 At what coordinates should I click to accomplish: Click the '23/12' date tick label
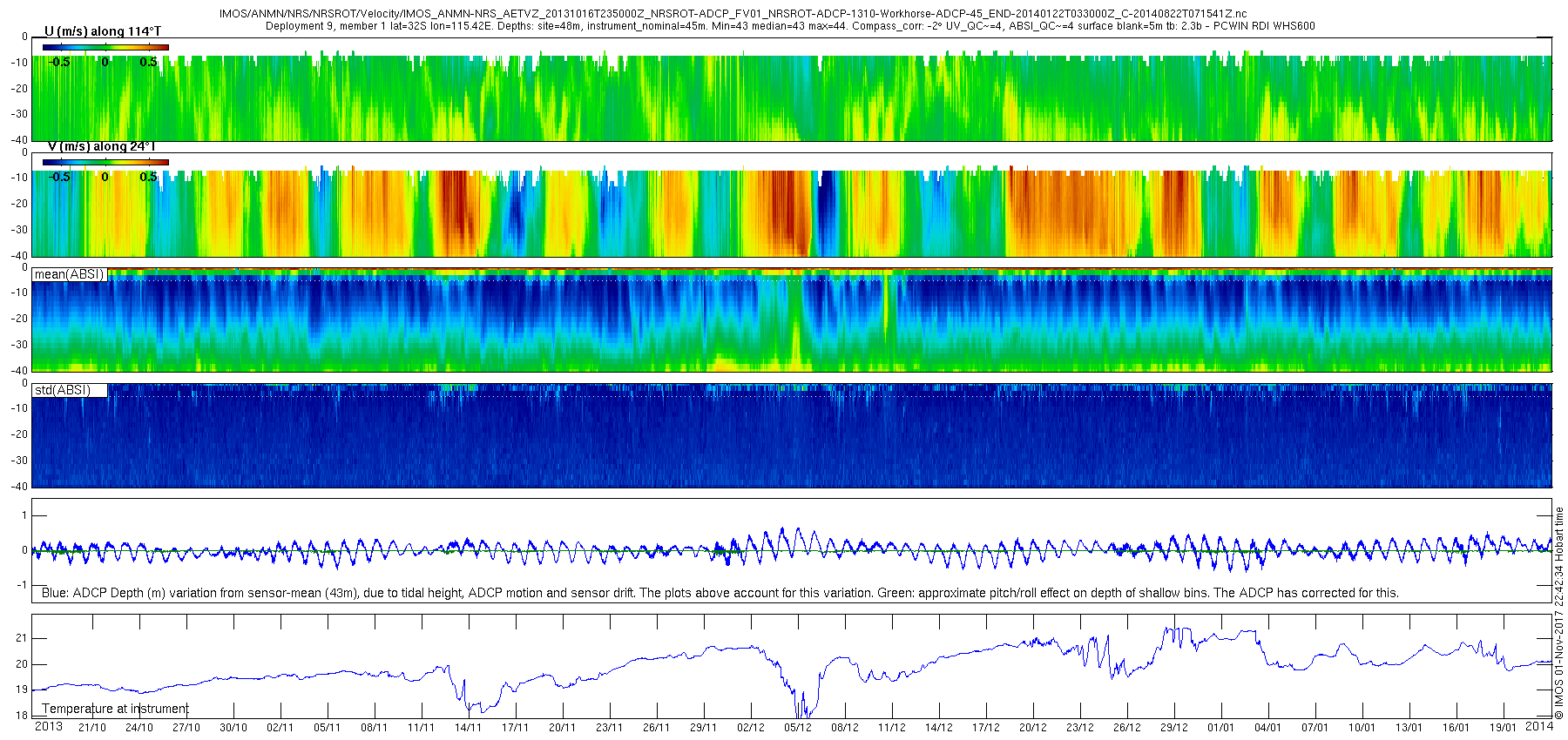tap(1080, 728)
